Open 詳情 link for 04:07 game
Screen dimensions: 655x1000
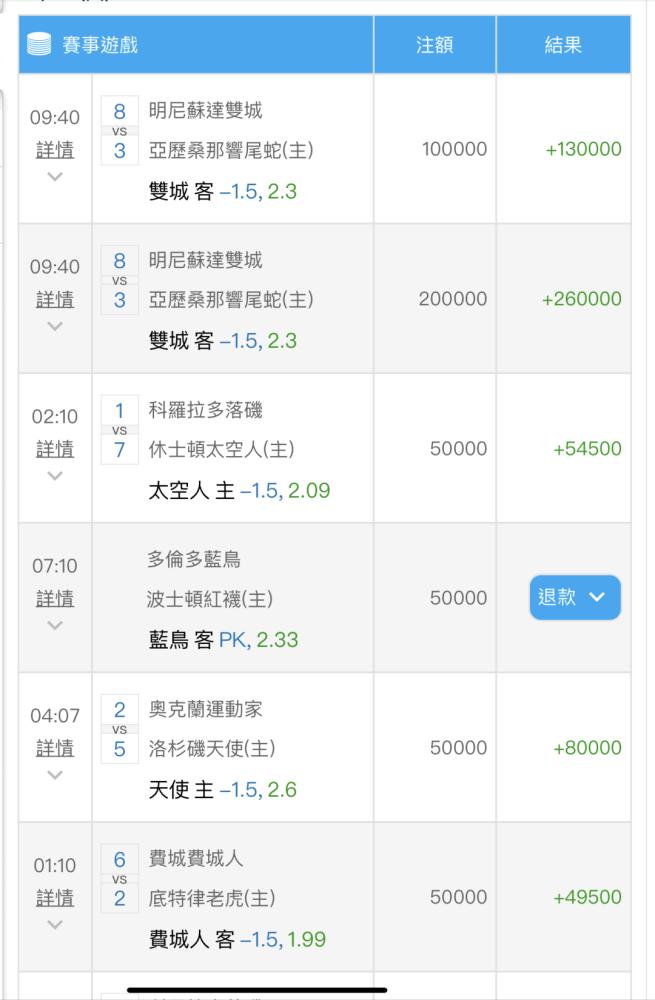[55, 748]
